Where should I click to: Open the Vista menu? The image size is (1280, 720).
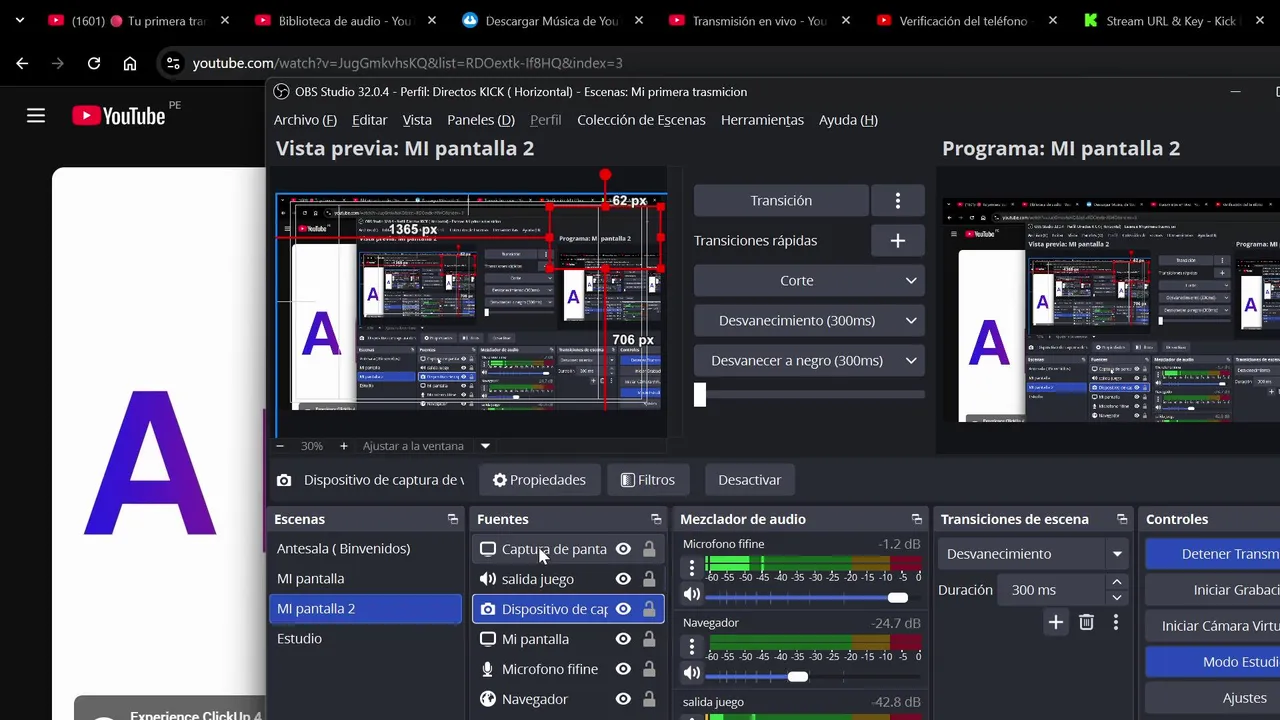(417, 120)
